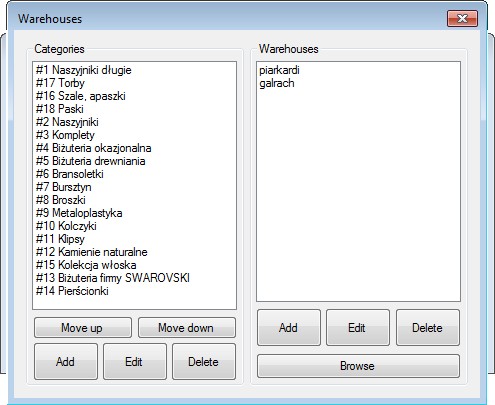495x405 pixels.
Task: Add a new category
Action: click(x=66, y=362)
